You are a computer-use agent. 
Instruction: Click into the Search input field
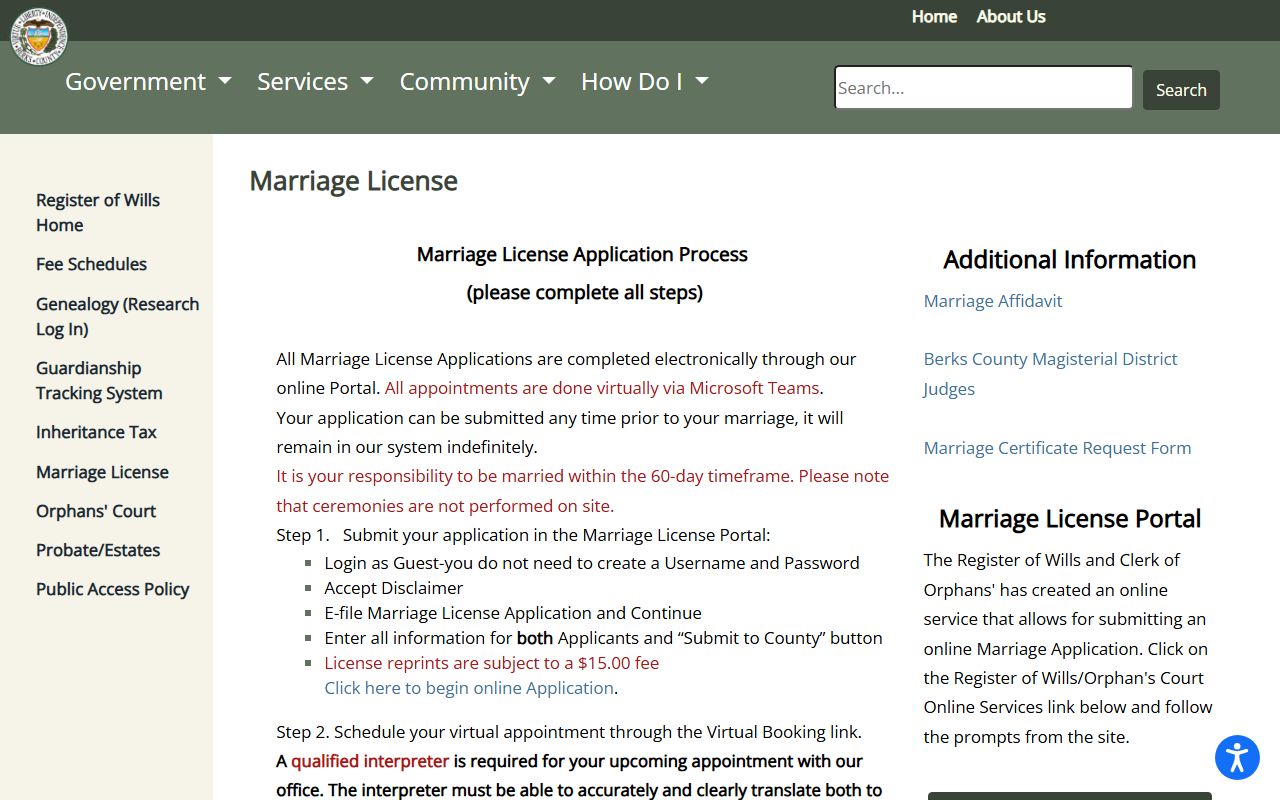983,87
